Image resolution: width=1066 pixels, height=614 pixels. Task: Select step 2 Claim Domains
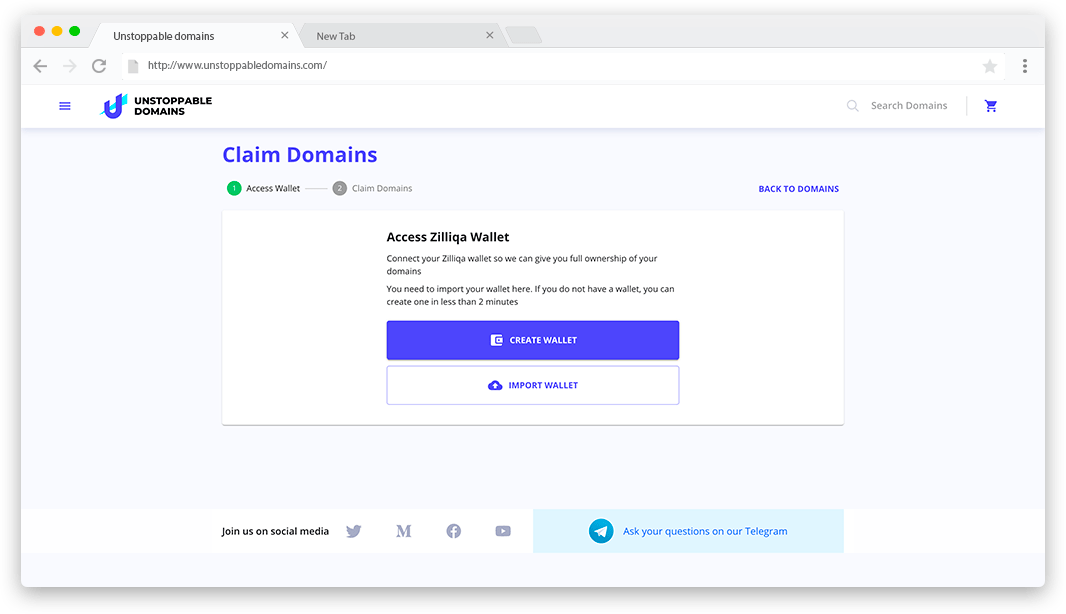point(373,188)
